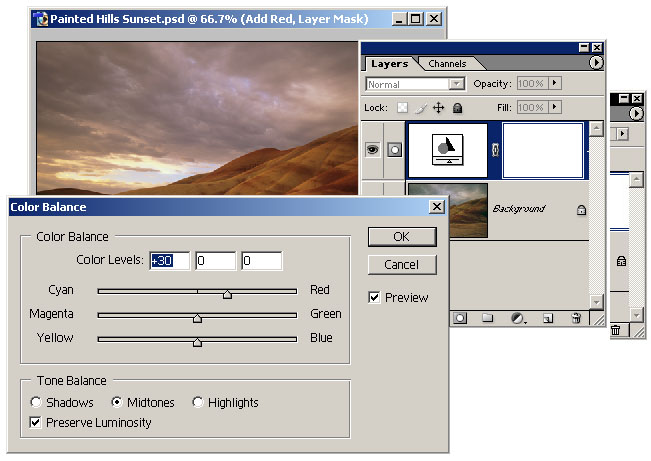
Task: Open the Opacity slider arrow
Action: click(x=555, y=83)
